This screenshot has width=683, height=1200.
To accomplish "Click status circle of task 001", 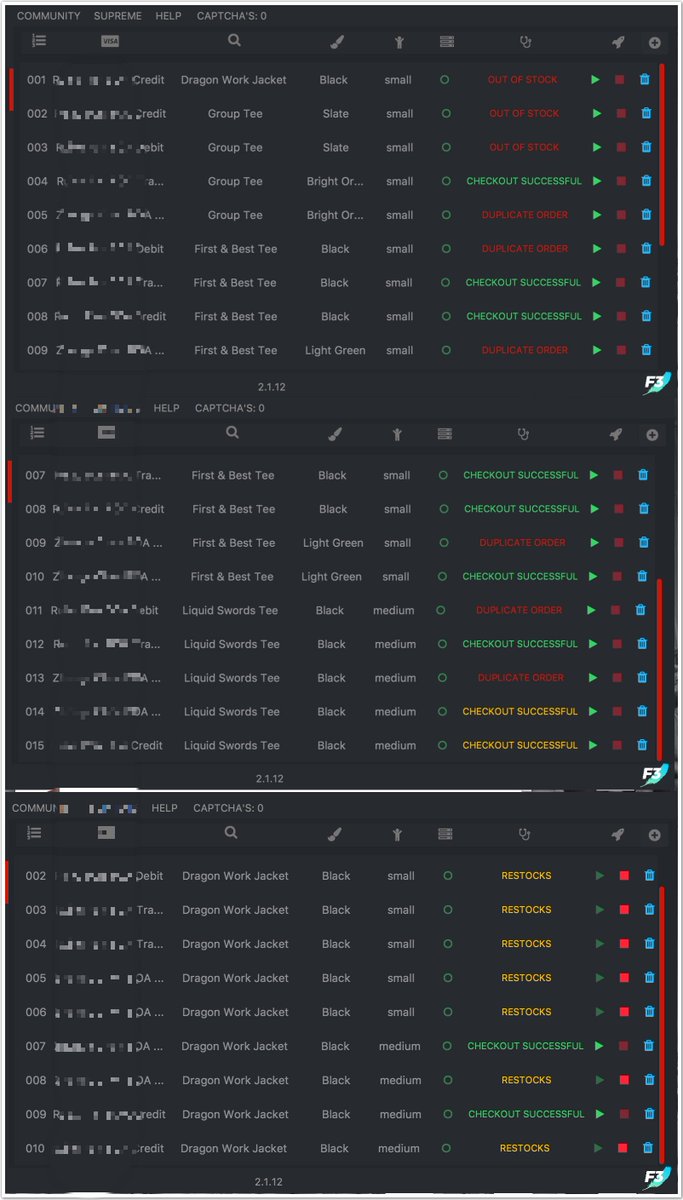I will (x=445, y=79).
